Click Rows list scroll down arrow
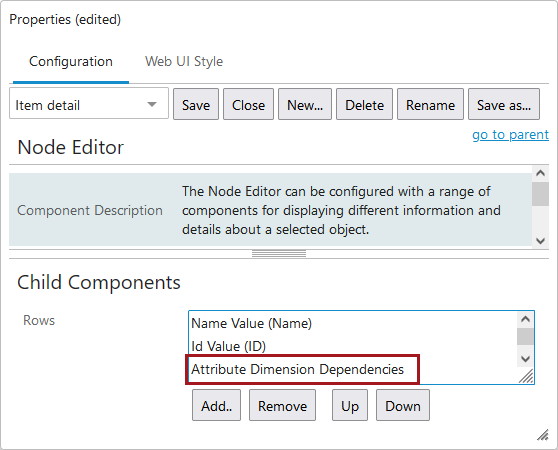The image size is (558, 450). (x=525, y=358)
